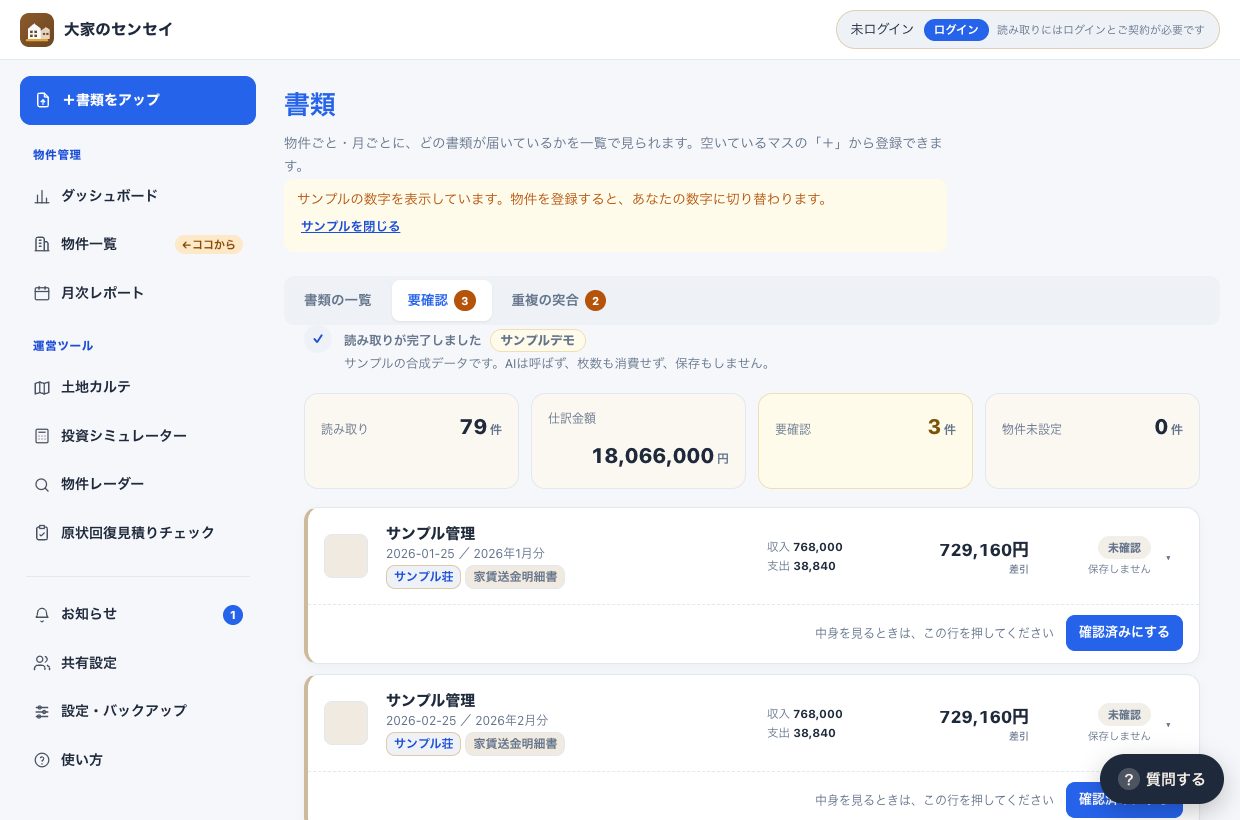Screen dimensions: 1240x820
Task: Open ダッシュボード in the sidebar
Action: click(x=138, y=196)
